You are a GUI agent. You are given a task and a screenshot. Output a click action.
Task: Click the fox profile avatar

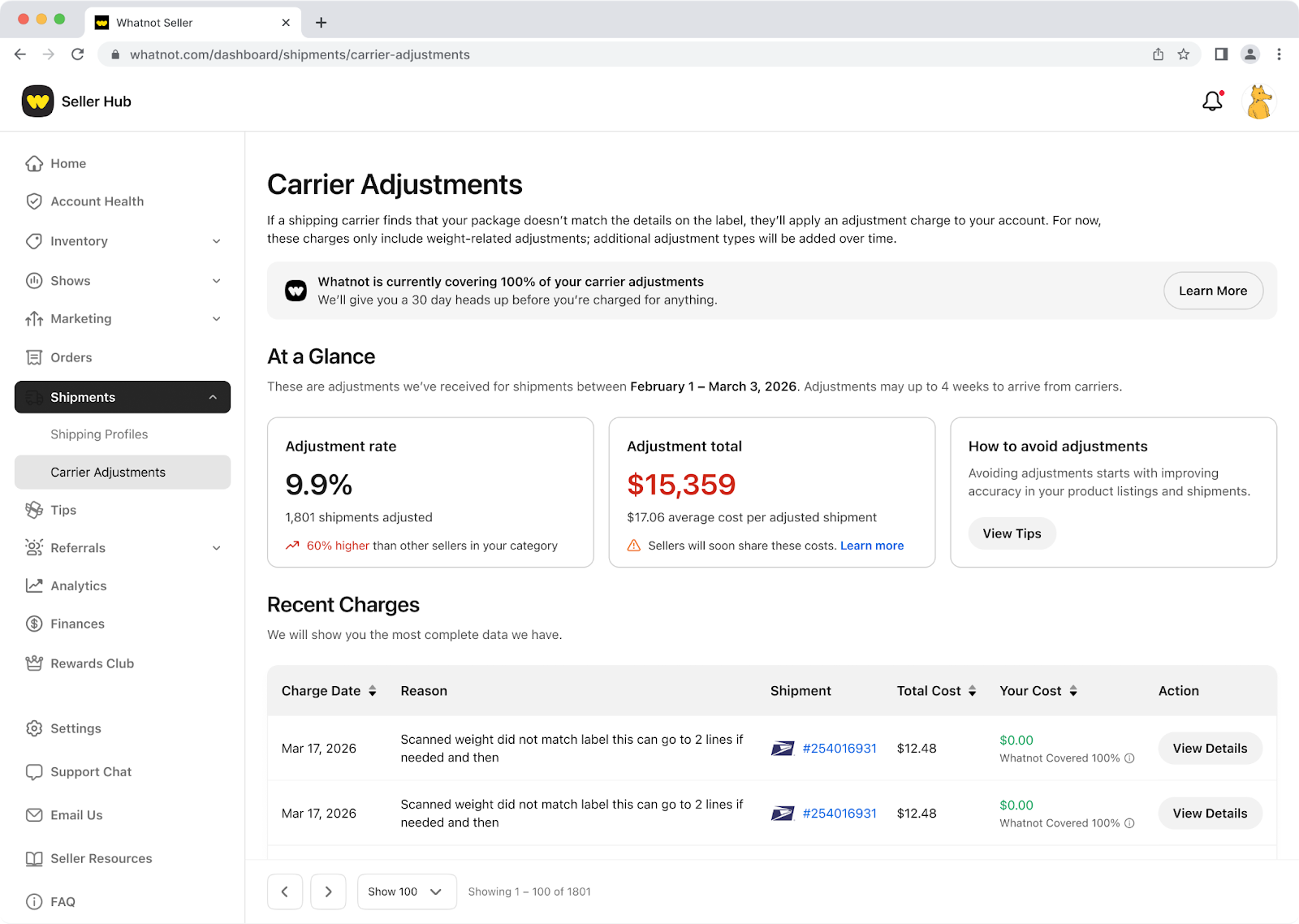1258,102
